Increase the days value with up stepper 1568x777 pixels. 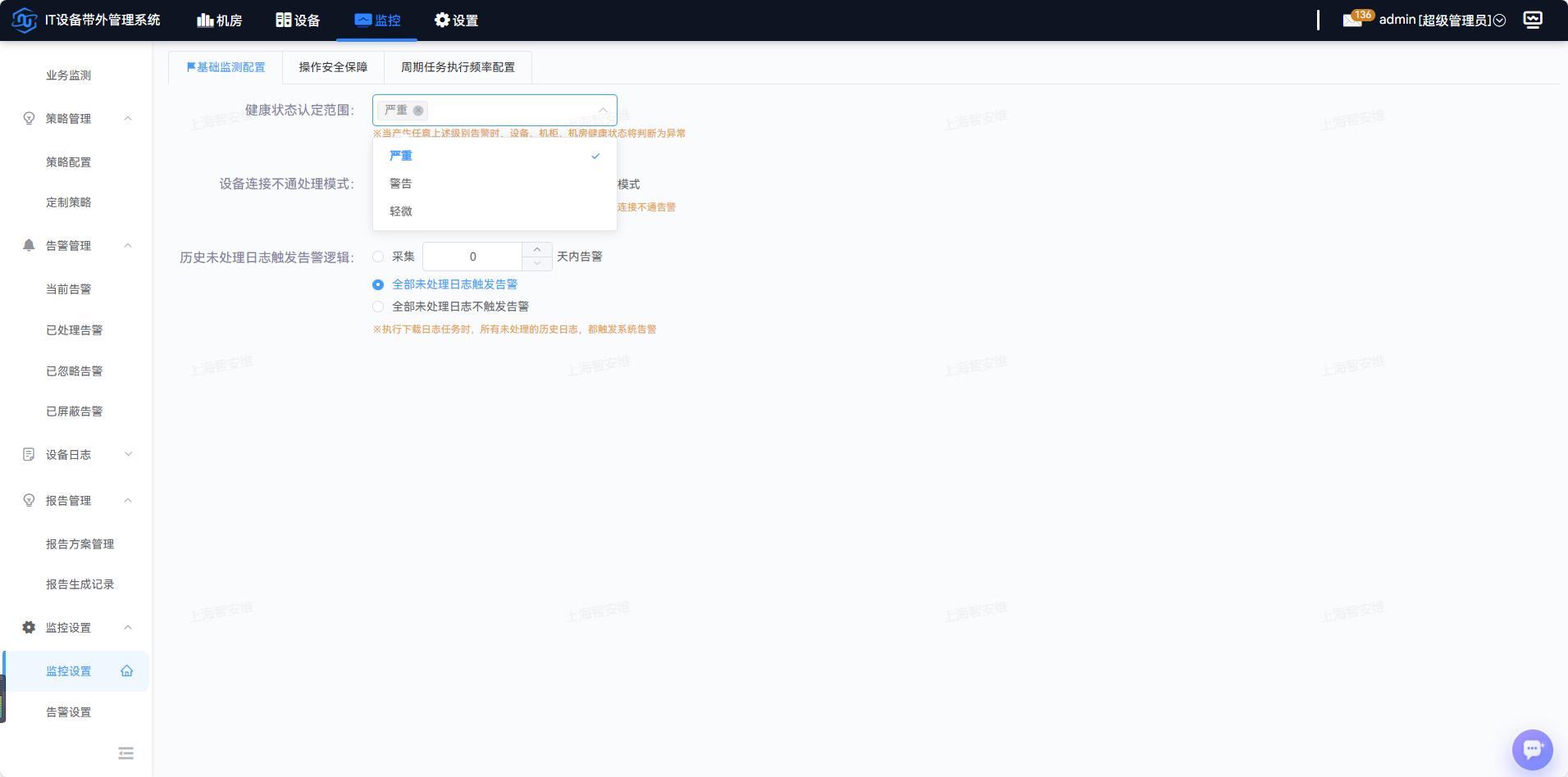pos(537,250)
